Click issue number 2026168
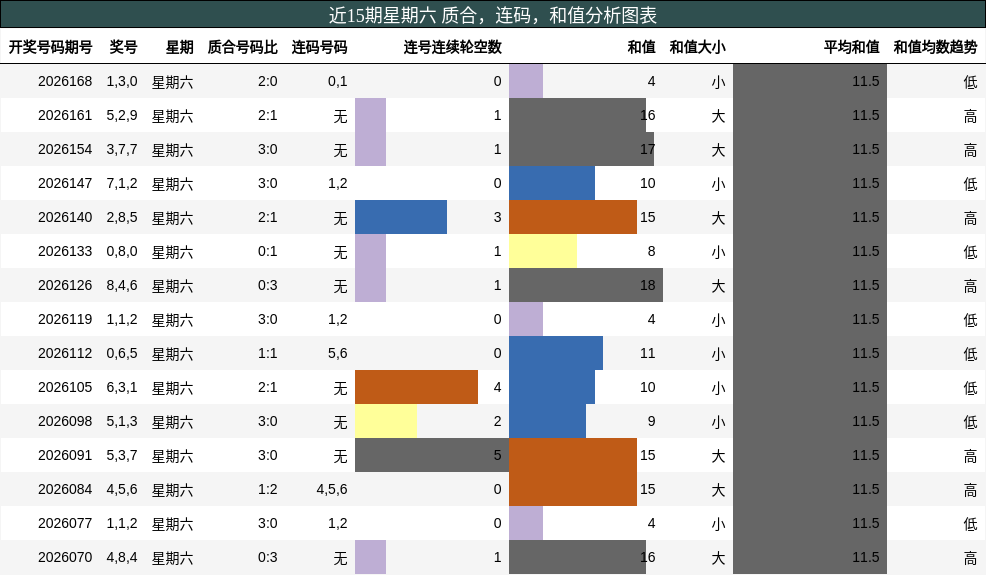The height and width of the screenshot is (575, 986). click(65, 81)
